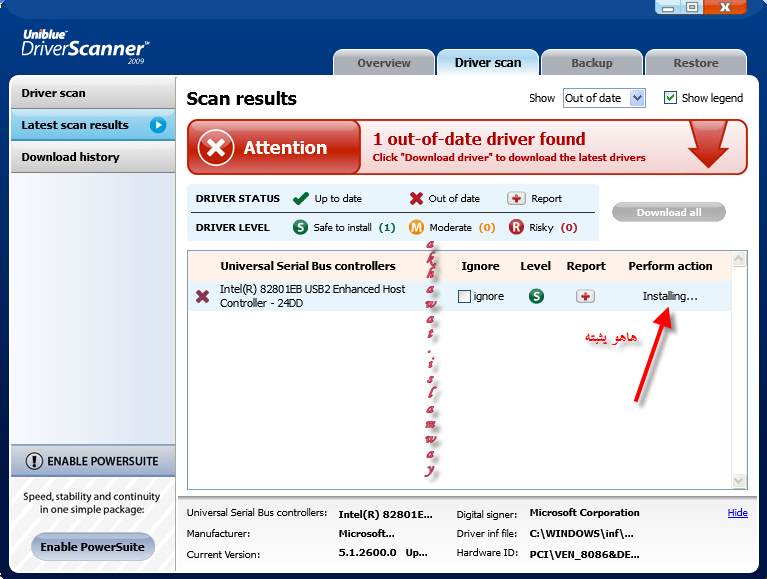Click the Hide details link

737,512
